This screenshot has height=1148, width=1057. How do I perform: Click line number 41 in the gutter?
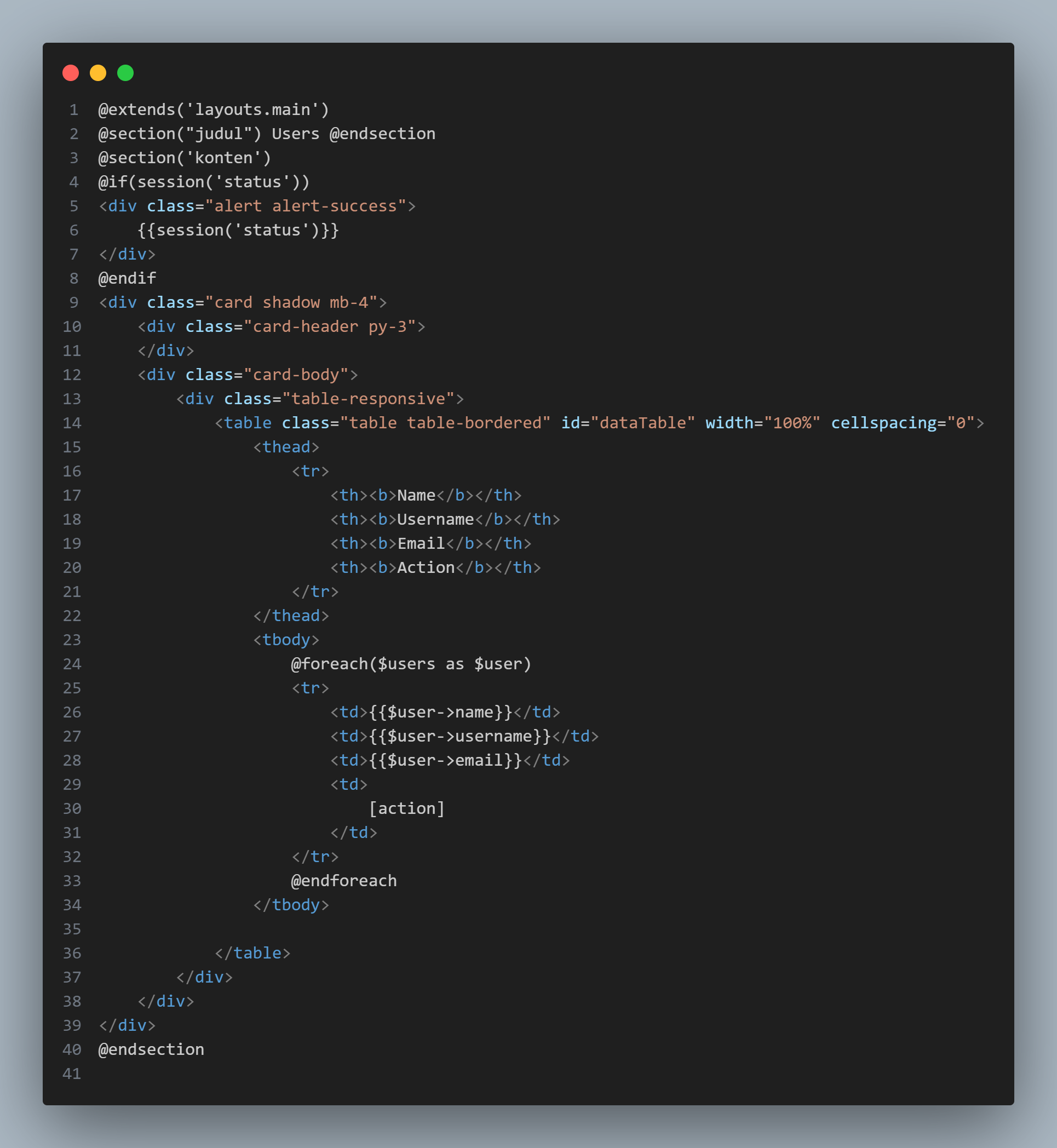pos(72,1074)
